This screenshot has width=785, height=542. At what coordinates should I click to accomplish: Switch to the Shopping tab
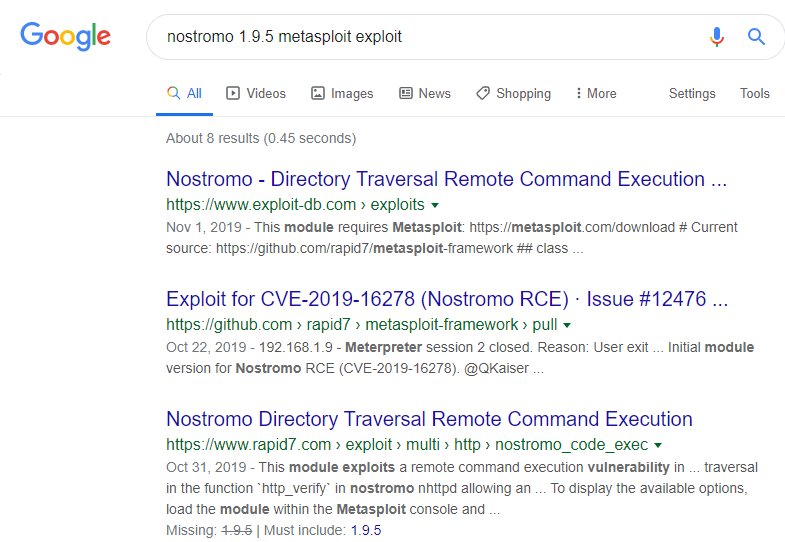pos(514,94)
